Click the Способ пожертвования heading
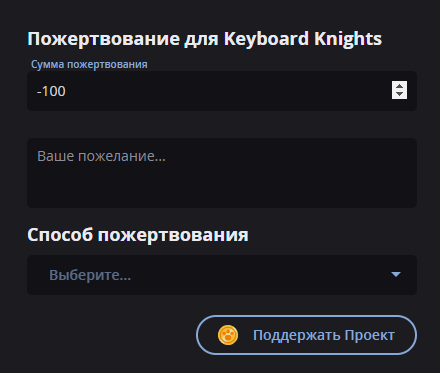The width and height of the screenshot is (440, 373). (x=138, y=235)
